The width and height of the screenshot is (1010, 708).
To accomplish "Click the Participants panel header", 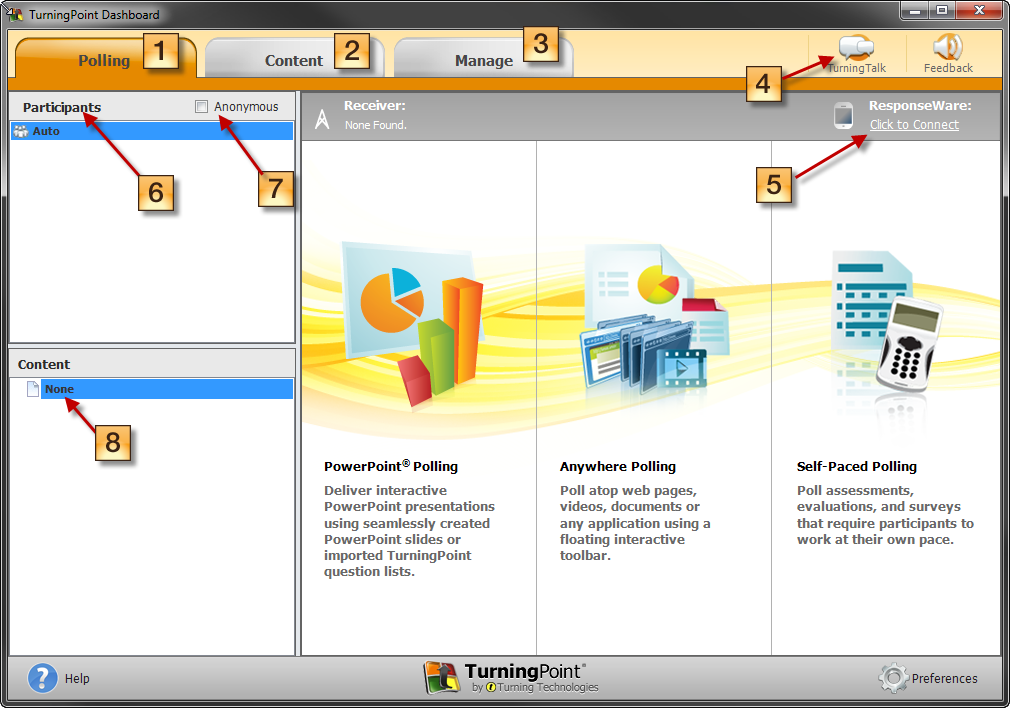I will (62, 107).
